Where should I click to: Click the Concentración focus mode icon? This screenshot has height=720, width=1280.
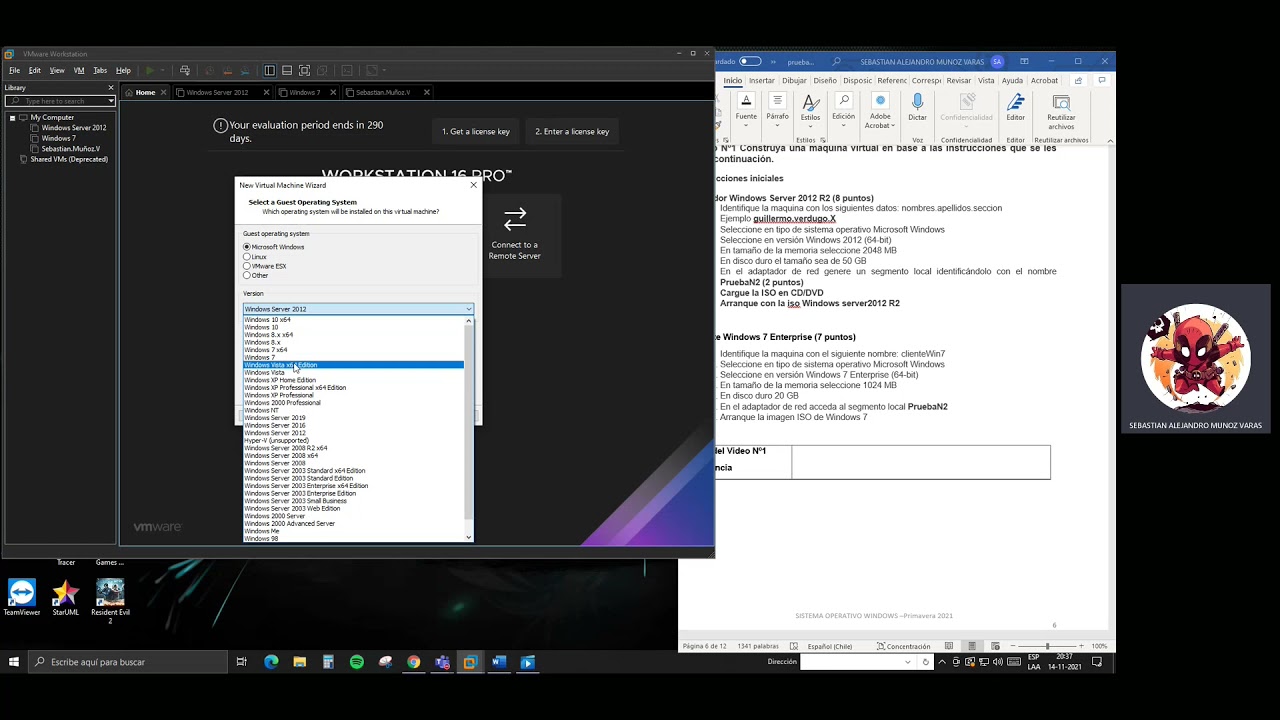click(904, 646)
